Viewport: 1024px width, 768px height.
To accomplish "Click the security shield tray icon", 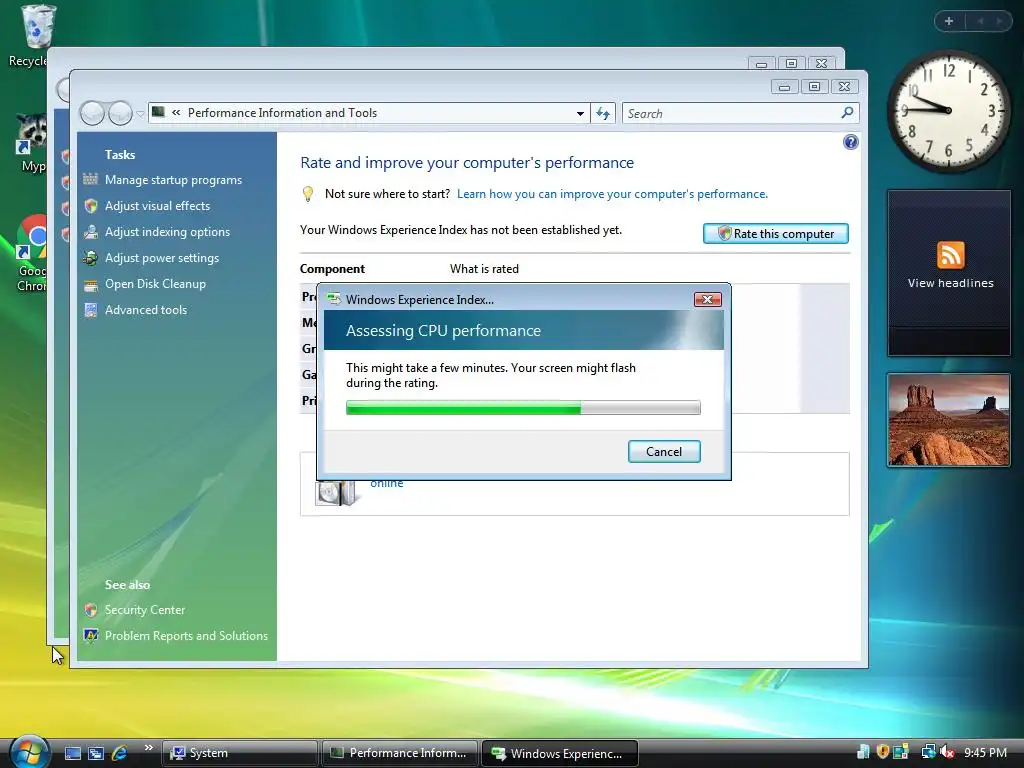I will (882, 752).
